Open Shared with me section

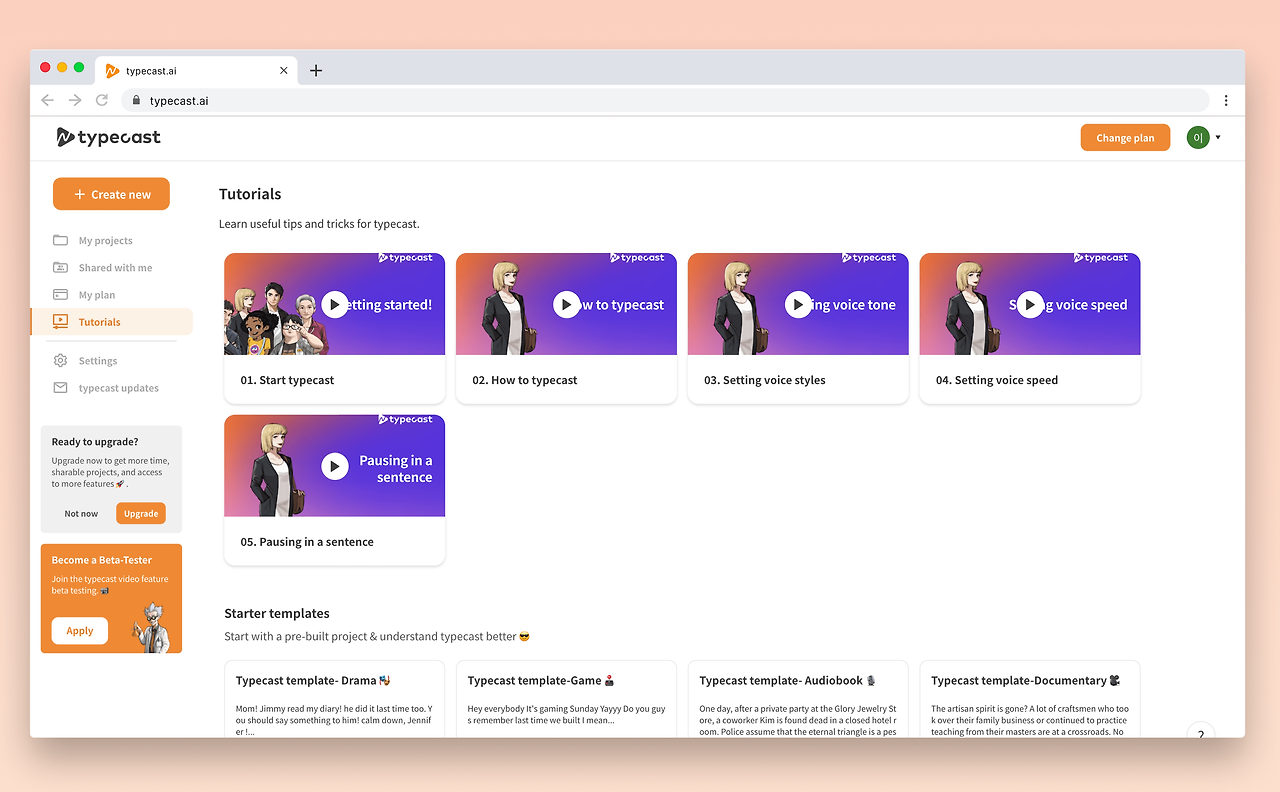(x=116, y=267)
